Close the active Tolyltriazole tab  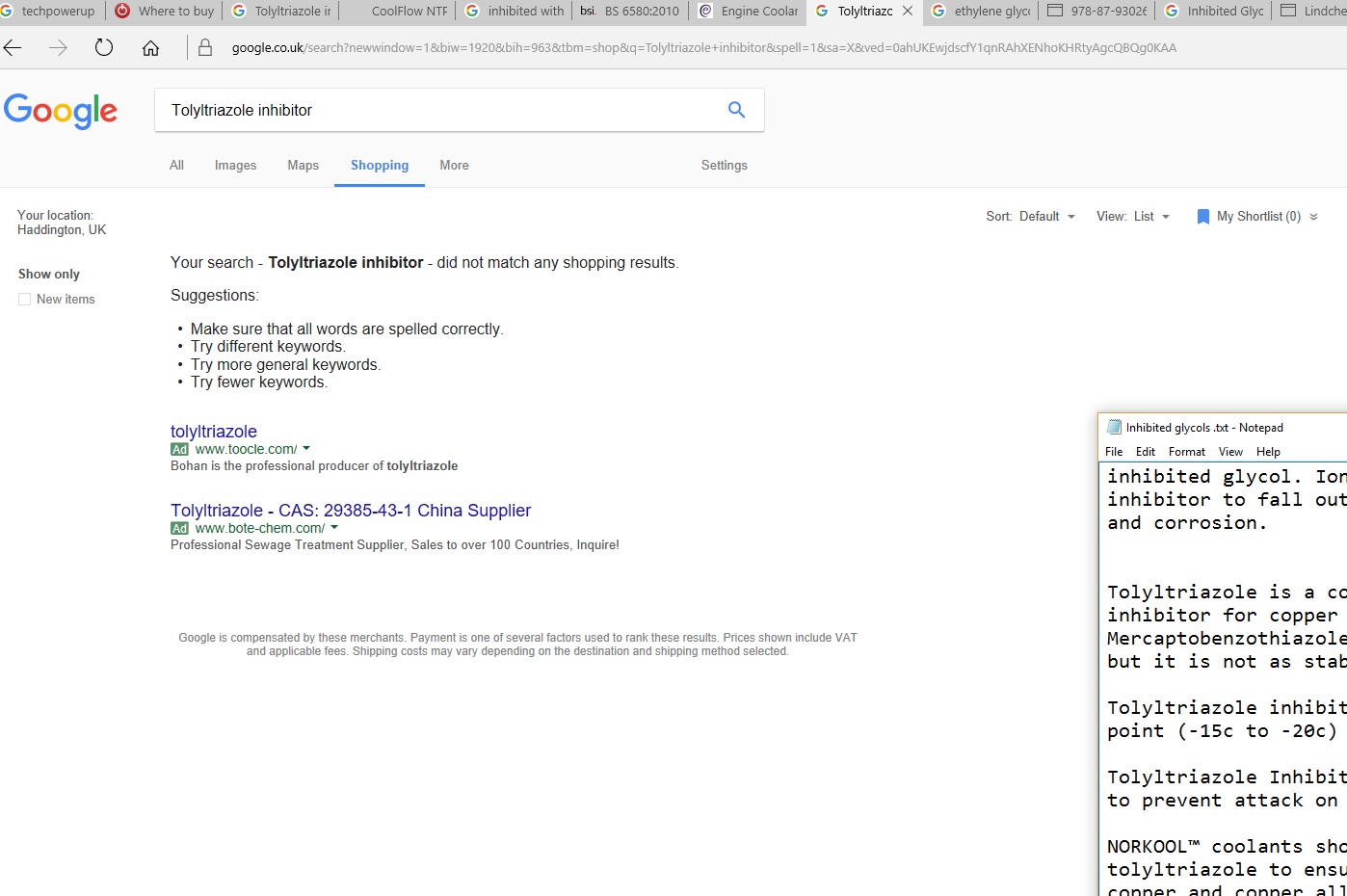click(908, 12)
